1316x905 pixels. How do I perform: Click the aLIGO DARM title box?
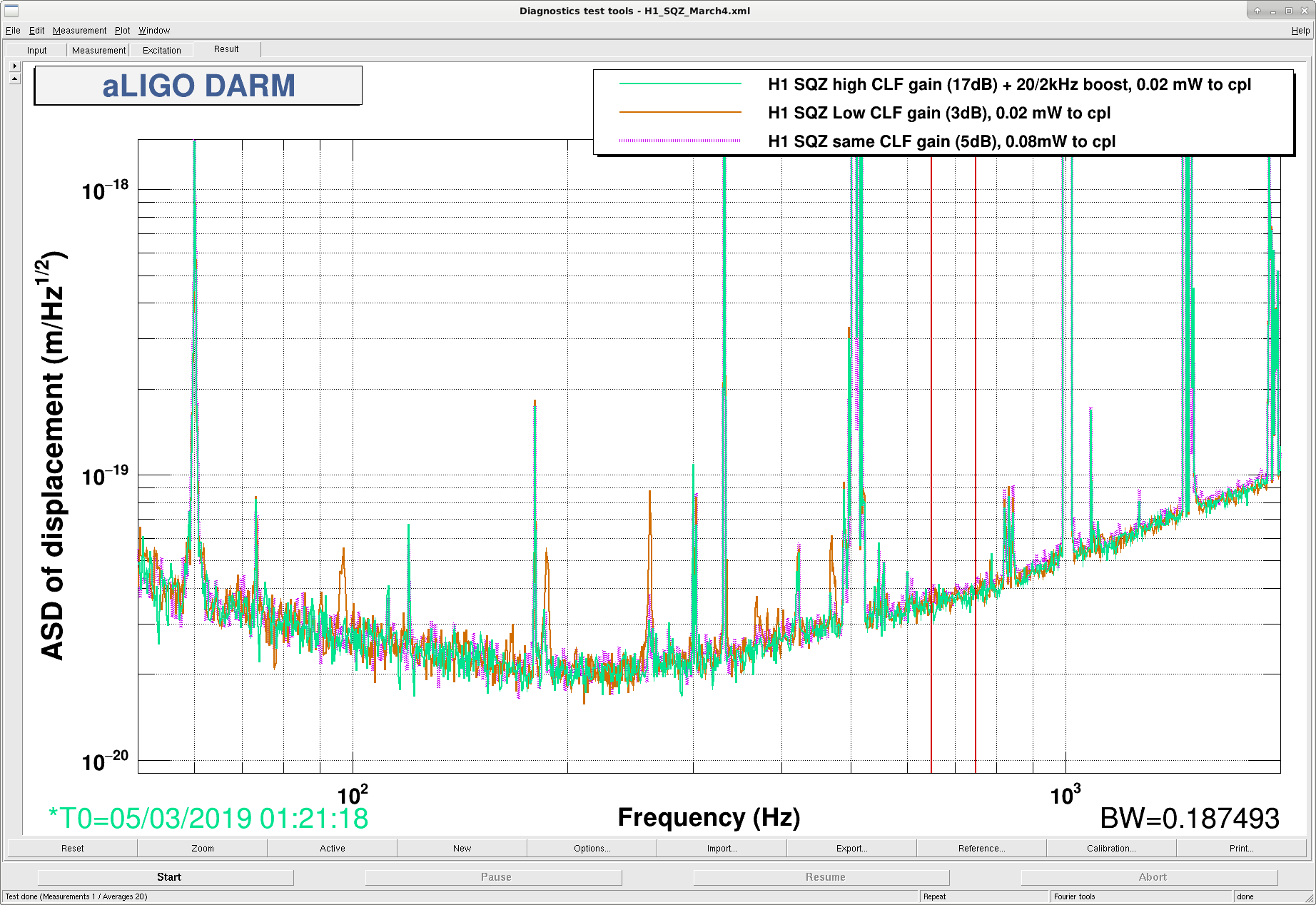(198, 86)
